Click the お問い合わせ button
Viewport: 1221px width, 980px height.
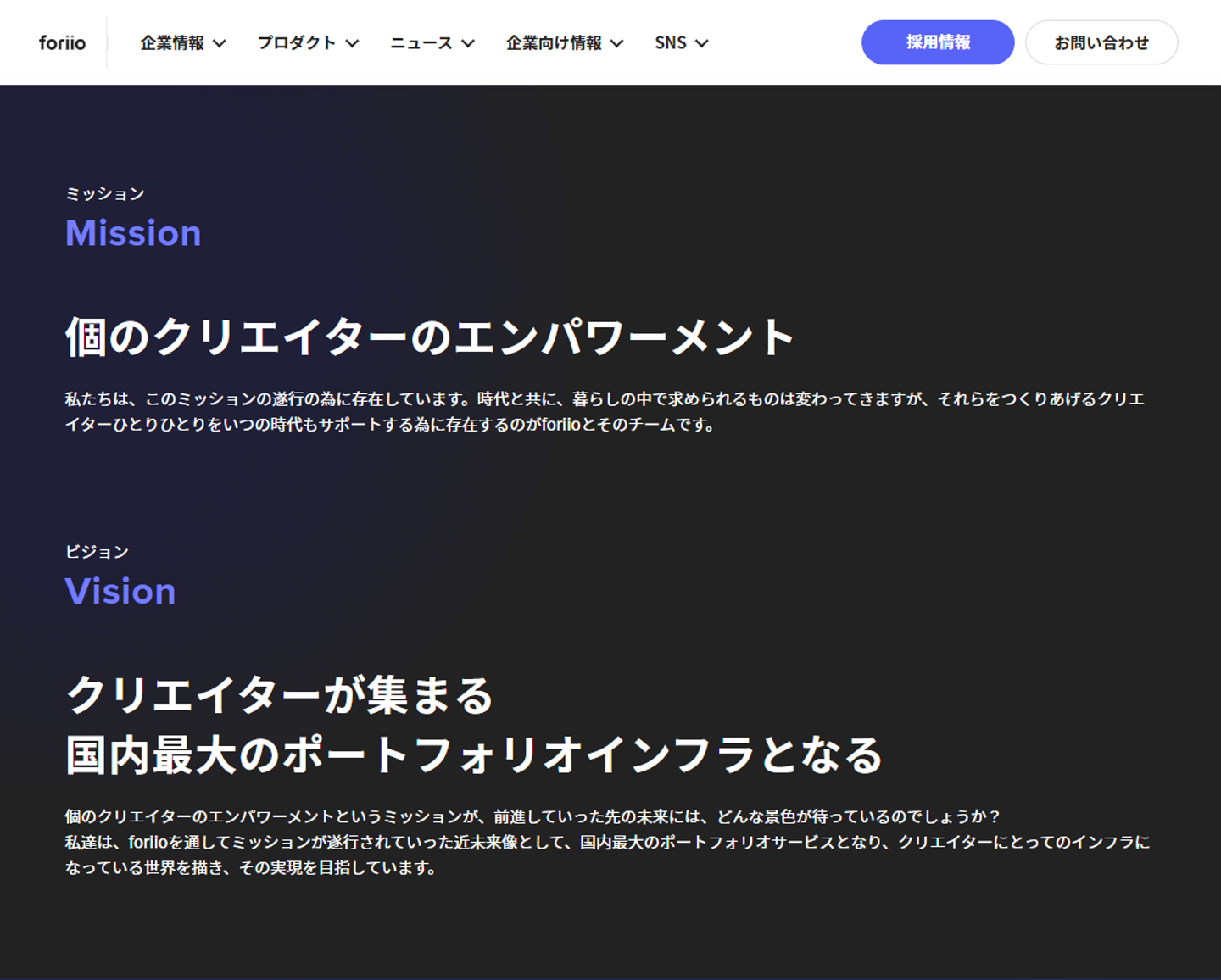[x=1101, y=42]
